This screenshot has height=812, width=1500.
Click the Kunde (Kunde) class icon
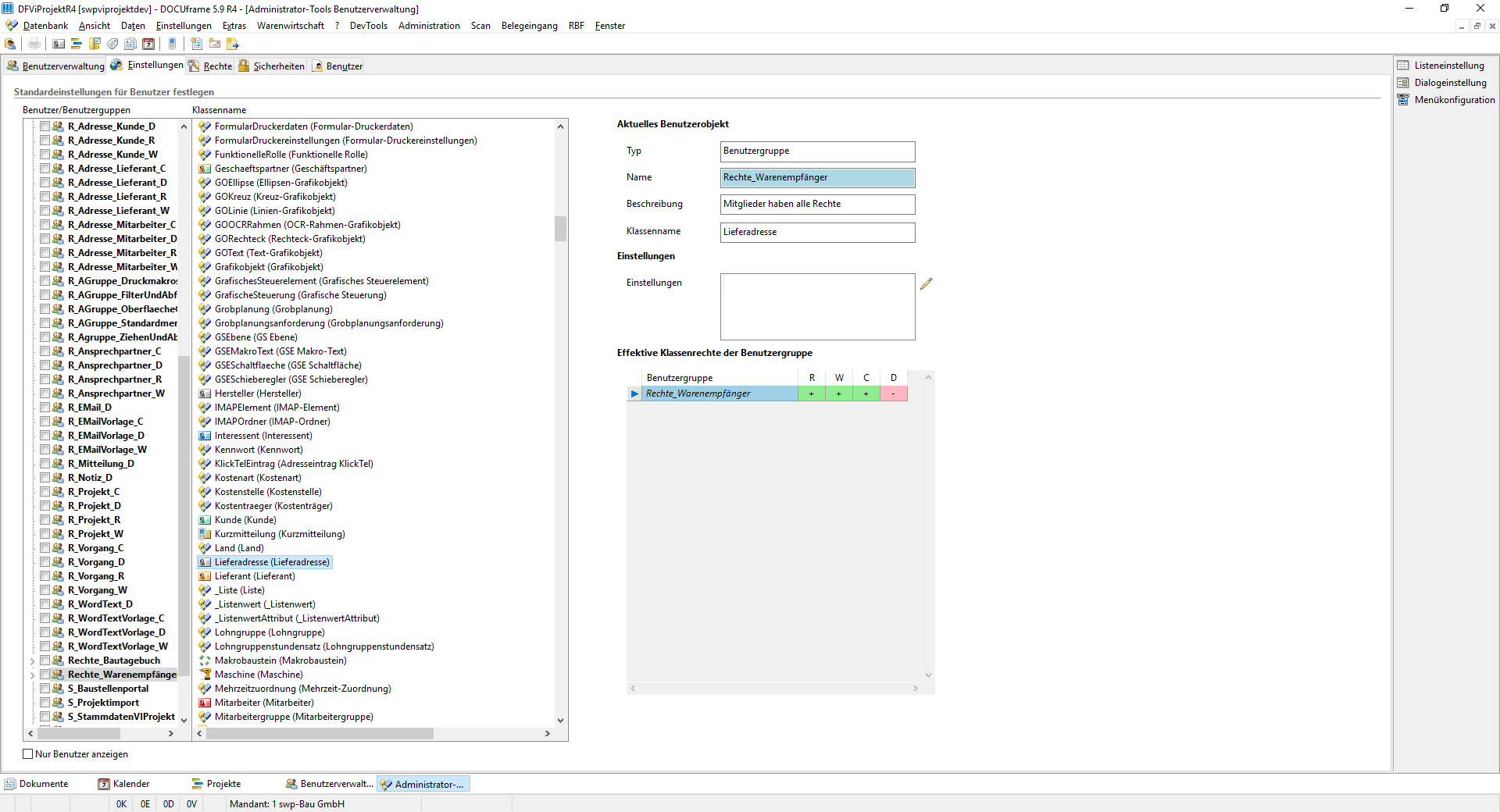tap(205, 520)
